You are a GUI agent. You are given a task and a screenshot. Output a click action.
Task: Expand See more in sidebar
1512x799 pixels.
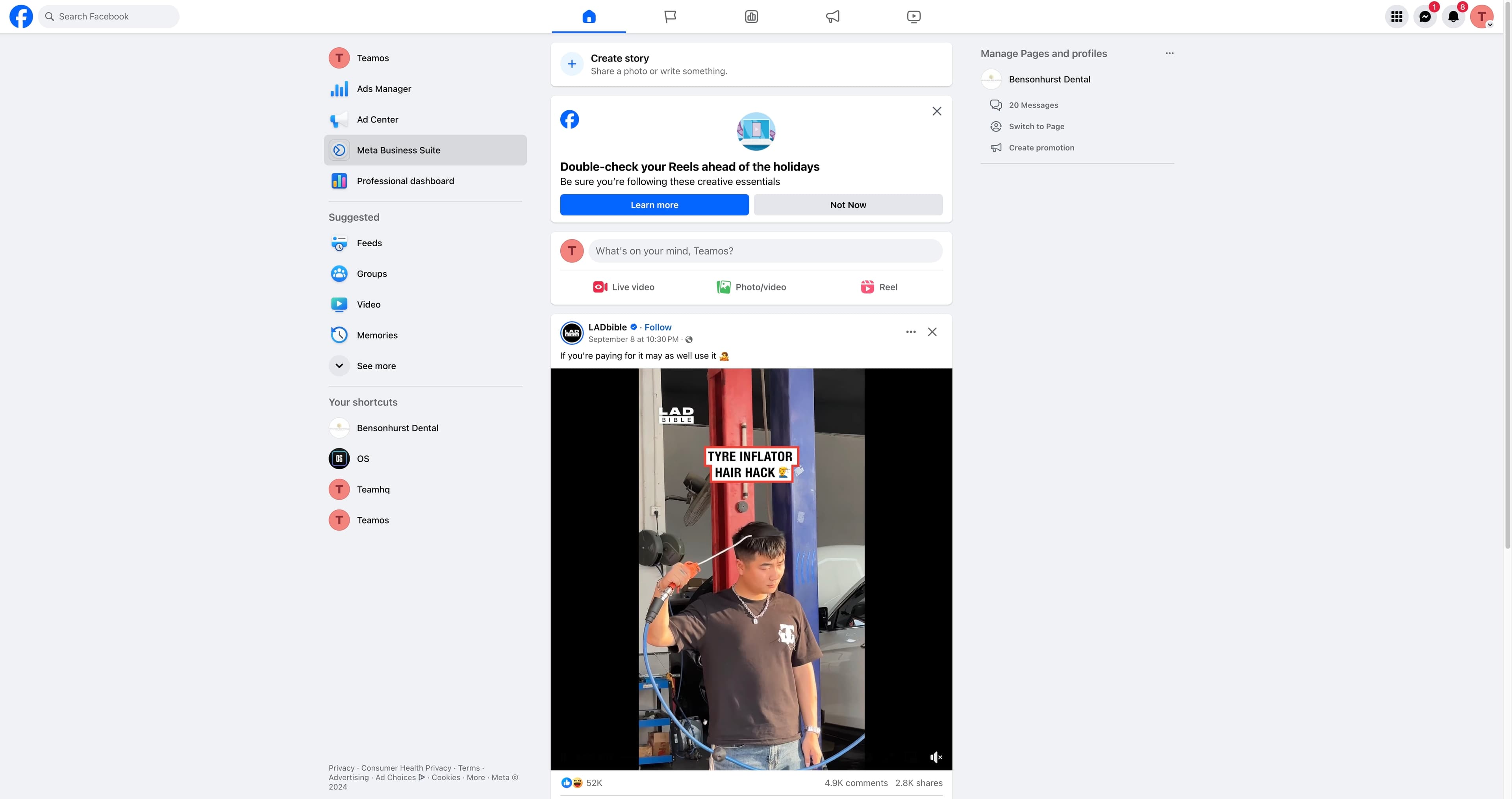tap(425, 366)
